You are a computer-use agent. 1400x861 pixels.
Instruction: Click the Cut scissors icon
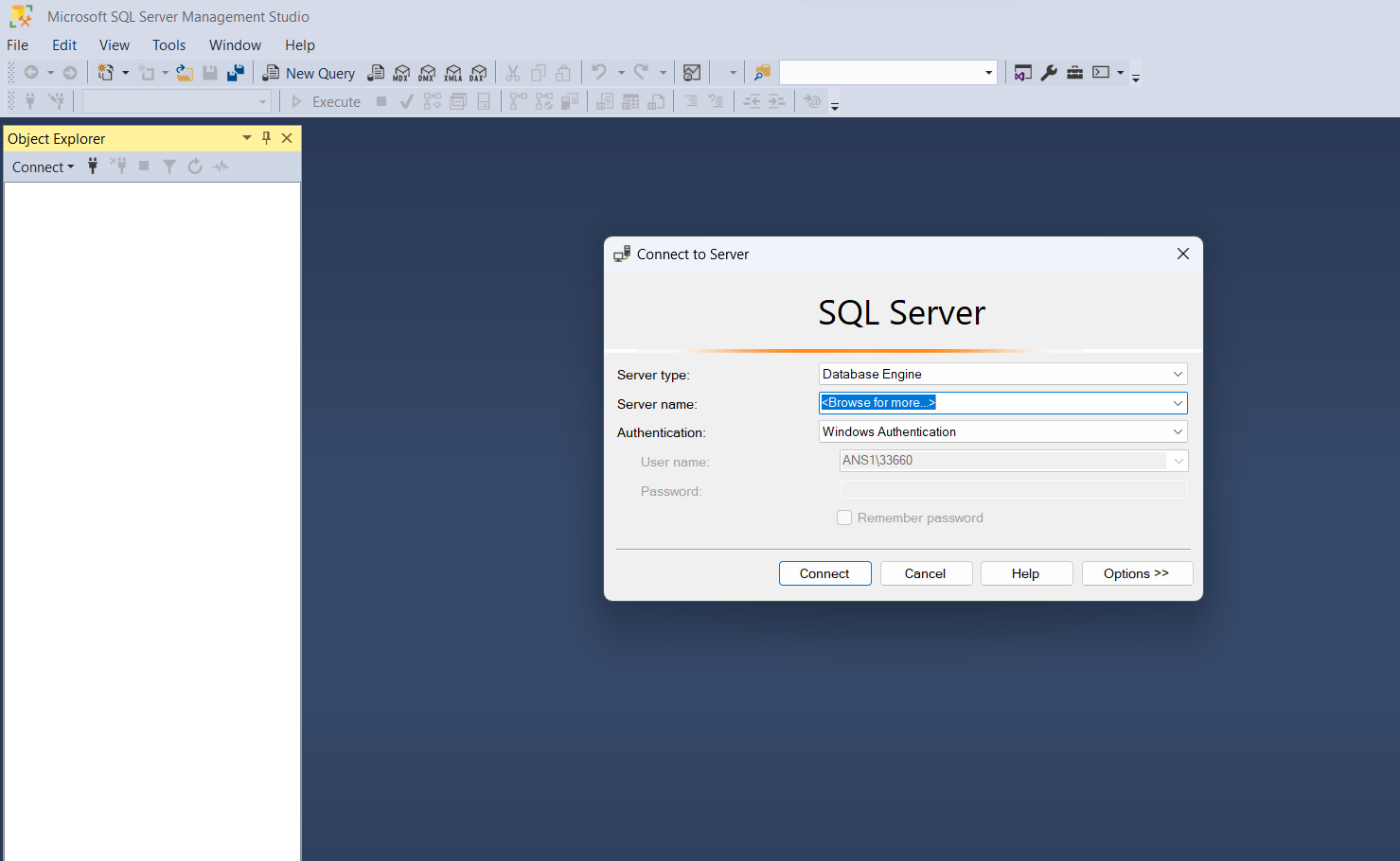[x=513, y=73]
